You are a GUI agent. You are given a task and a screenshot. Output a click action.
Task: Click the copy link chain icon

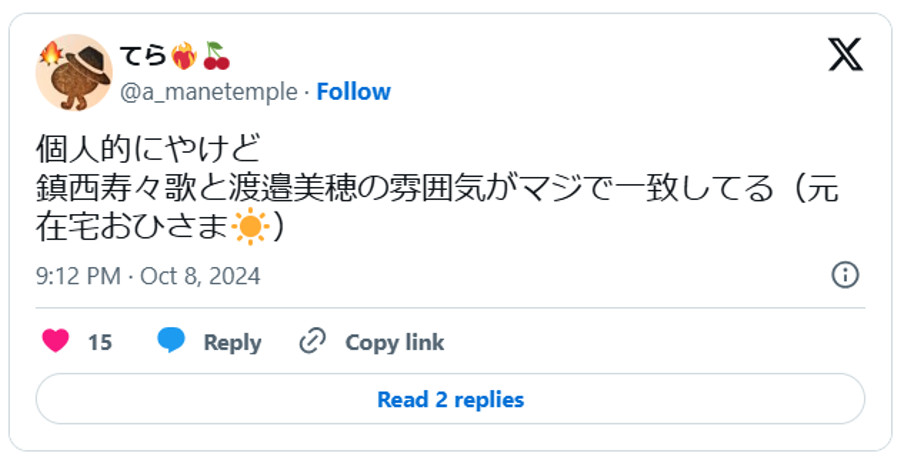[x=313, y=342]
